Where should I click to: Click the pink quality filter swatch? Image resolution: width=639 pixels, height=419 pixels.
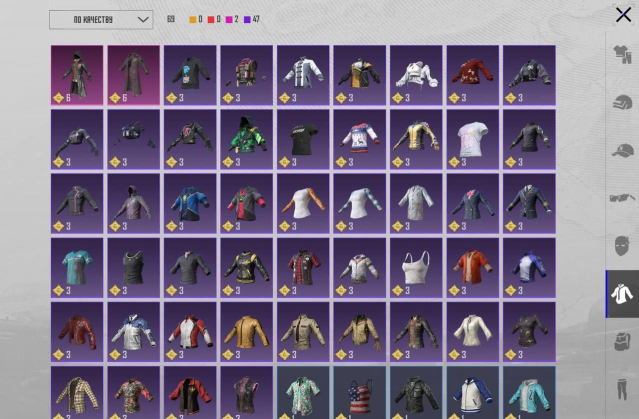pos(229,20)
